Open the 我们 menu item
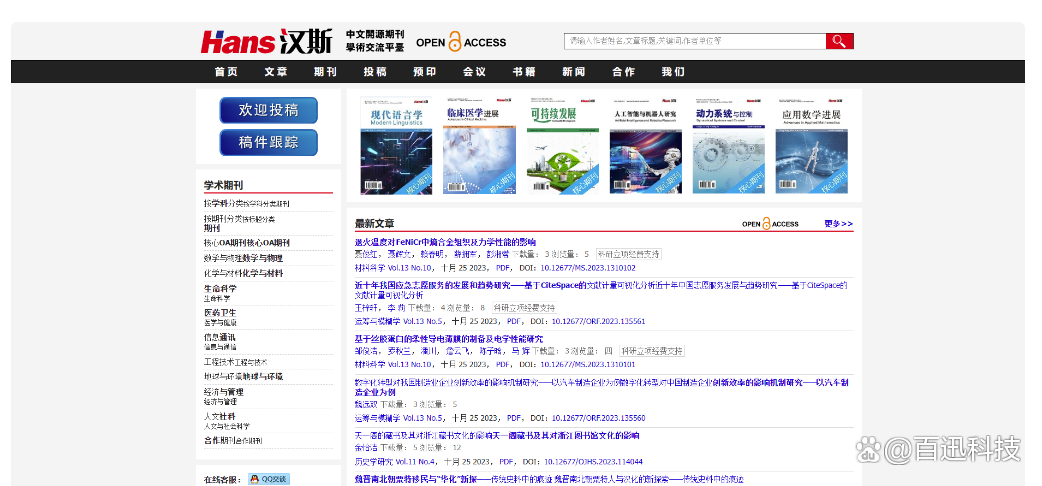 [673, 72]
